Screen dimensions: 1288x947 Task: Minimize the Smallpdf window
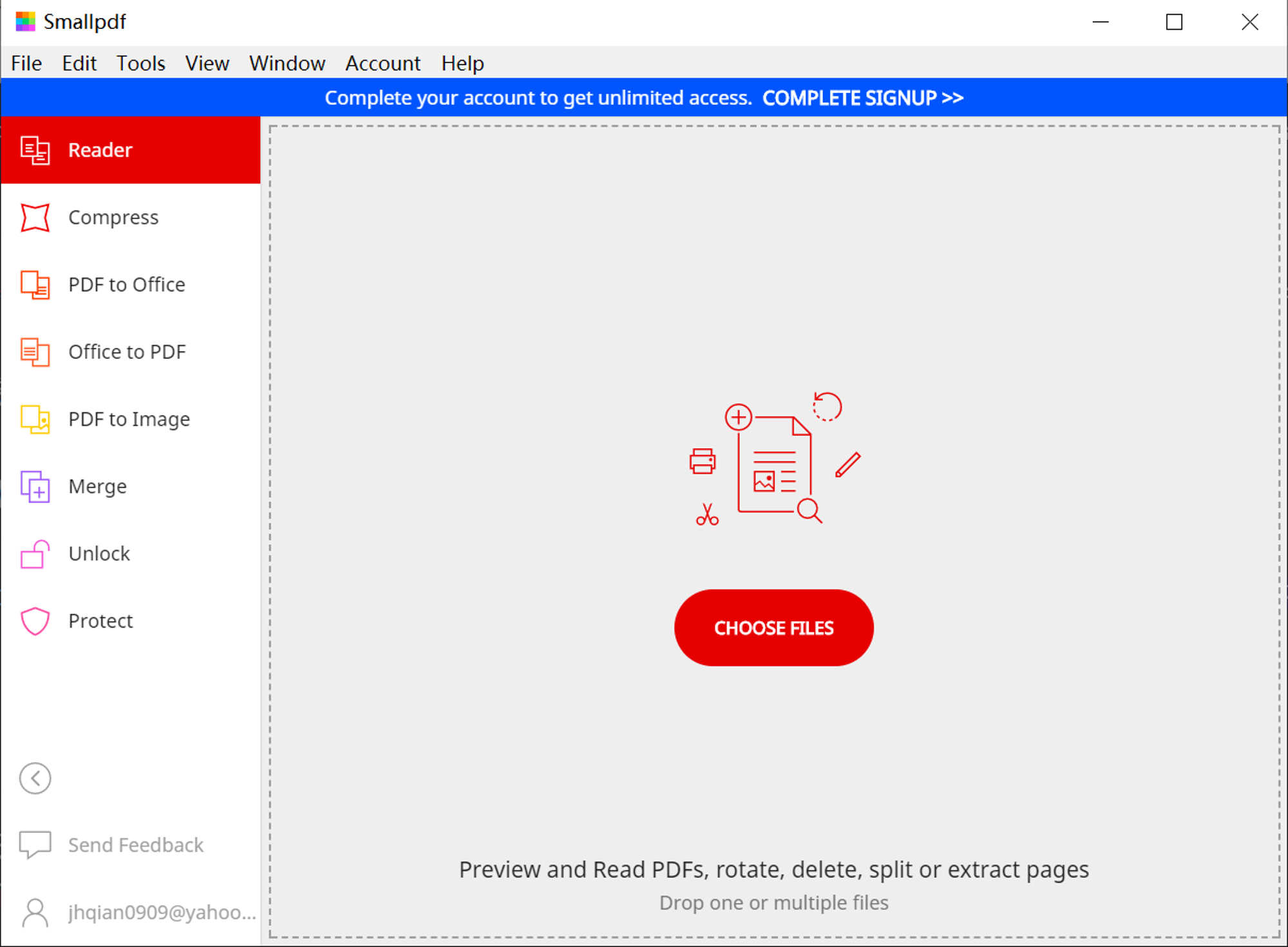[x=1101, y=22]
